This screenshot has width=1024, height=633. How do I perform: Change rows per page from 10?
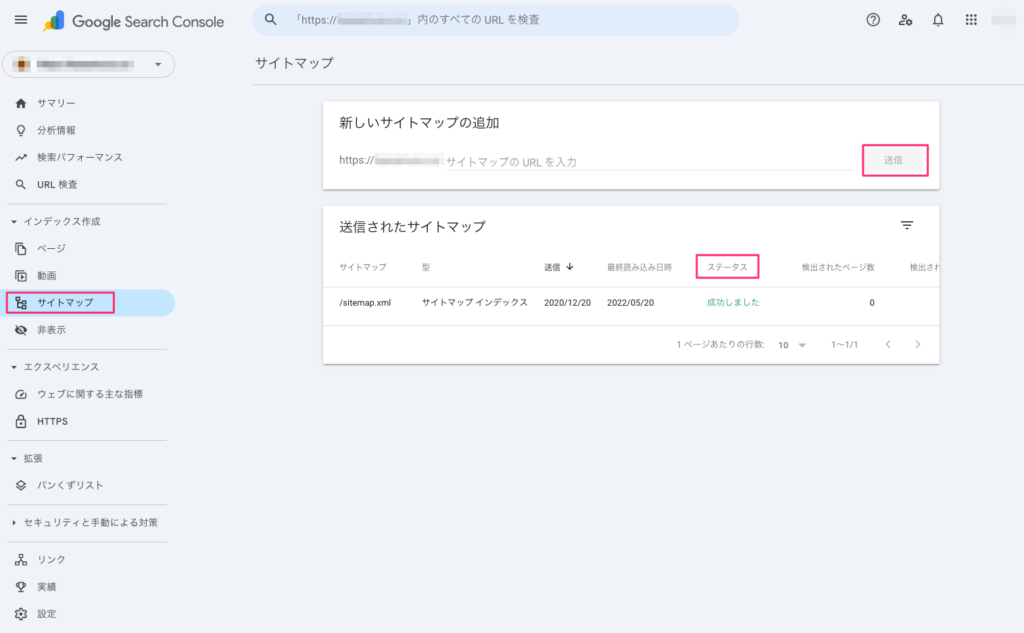click(793, 342)
